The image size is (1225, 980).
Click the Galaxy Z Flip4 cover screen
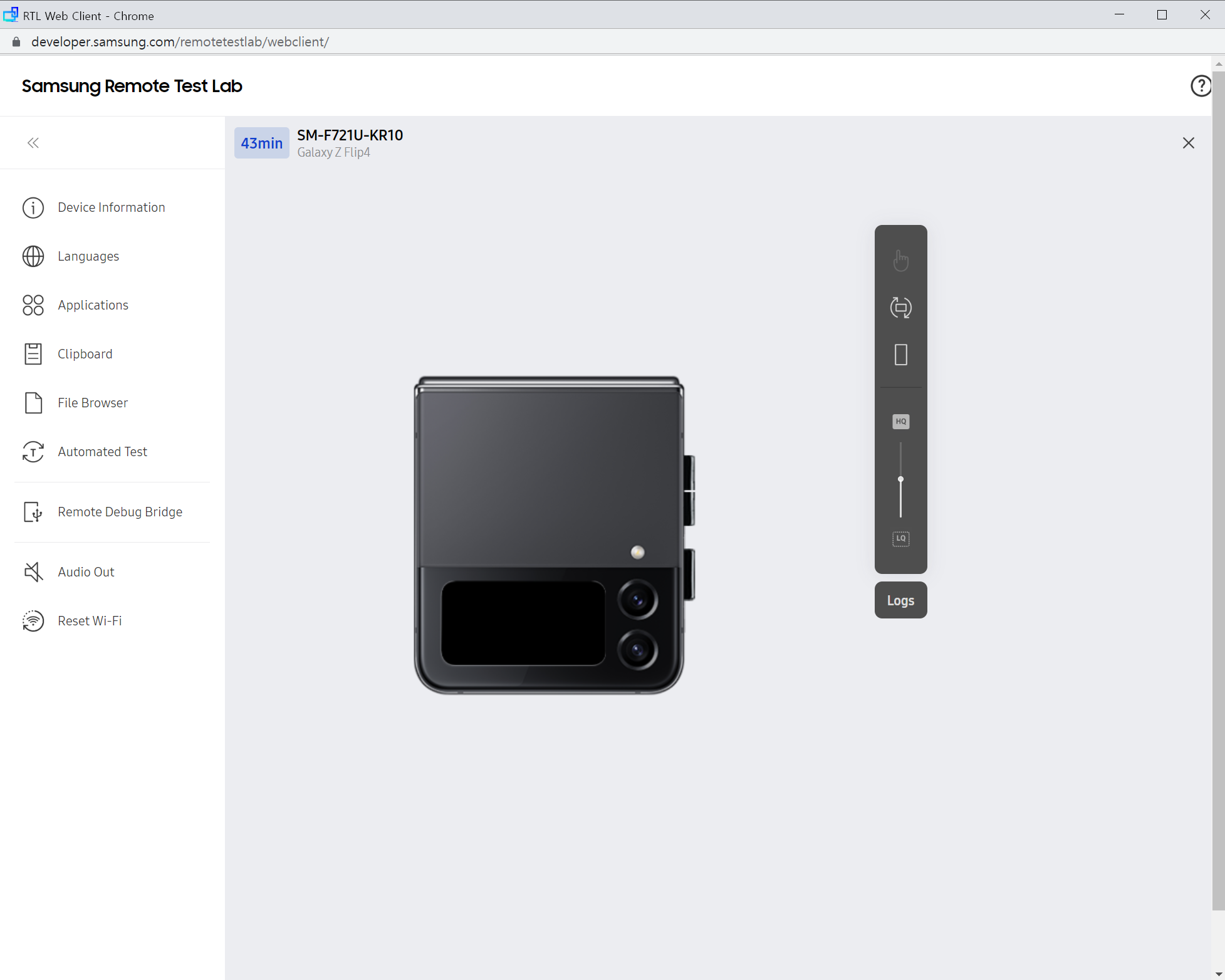pyautogui.click(x=523, y=623)
